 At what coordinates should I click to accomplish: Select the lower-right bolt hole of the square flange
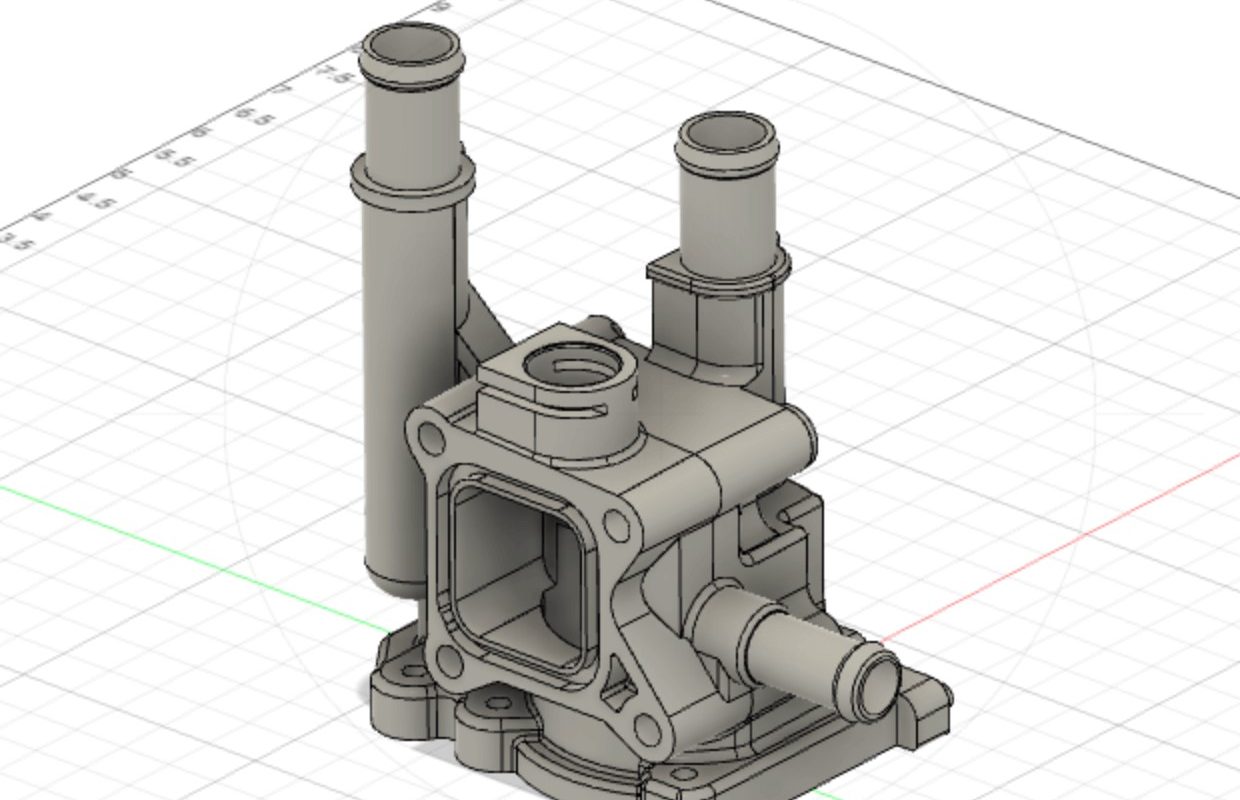[x=647, y=728]
